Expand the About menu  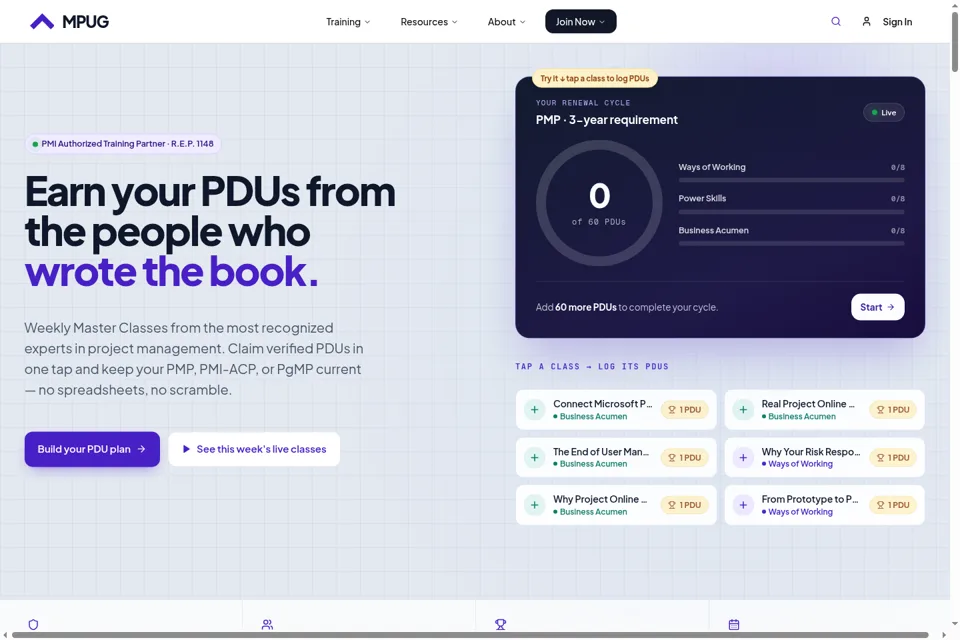coord(506,21)
